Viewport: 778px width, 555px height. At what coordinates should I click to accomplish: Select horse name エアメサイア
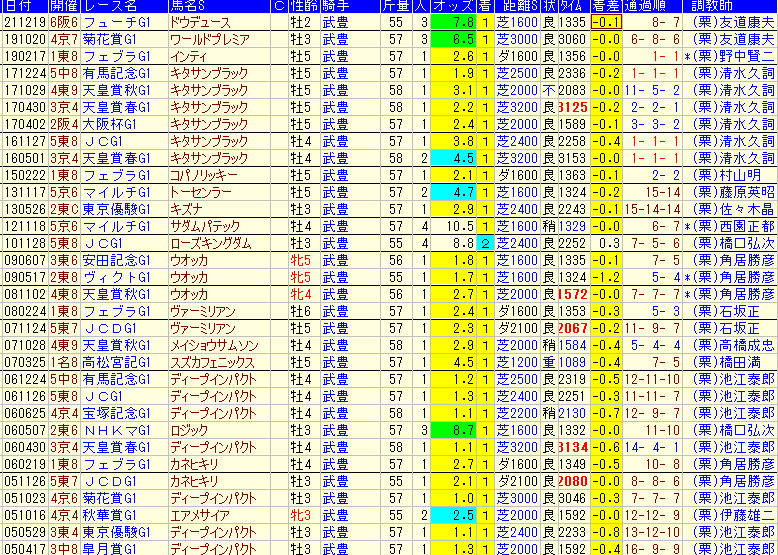pos(199,515)
